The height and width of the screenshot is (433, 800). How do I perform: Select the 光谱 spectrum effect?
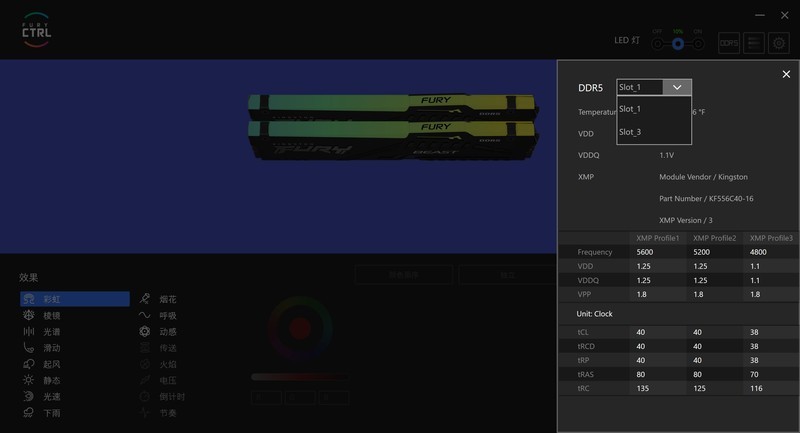point(42,332)
